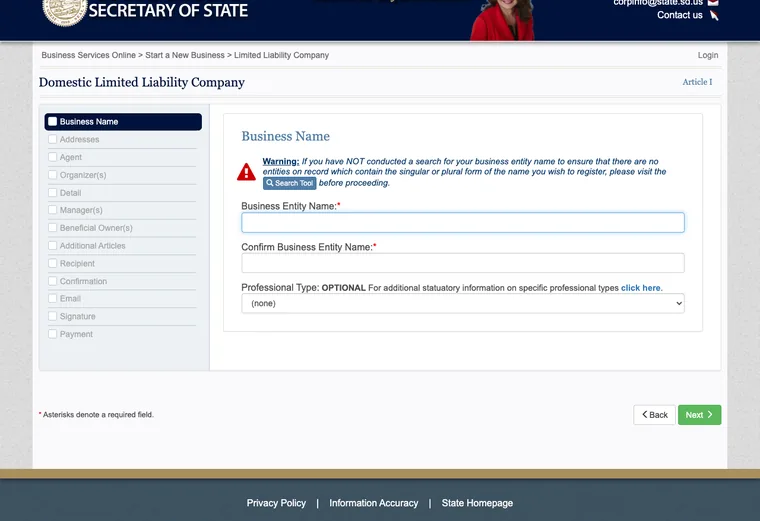760x521 pixels.
Task: Toggle the Detail step checkbox
Action: tap(52, 192)
